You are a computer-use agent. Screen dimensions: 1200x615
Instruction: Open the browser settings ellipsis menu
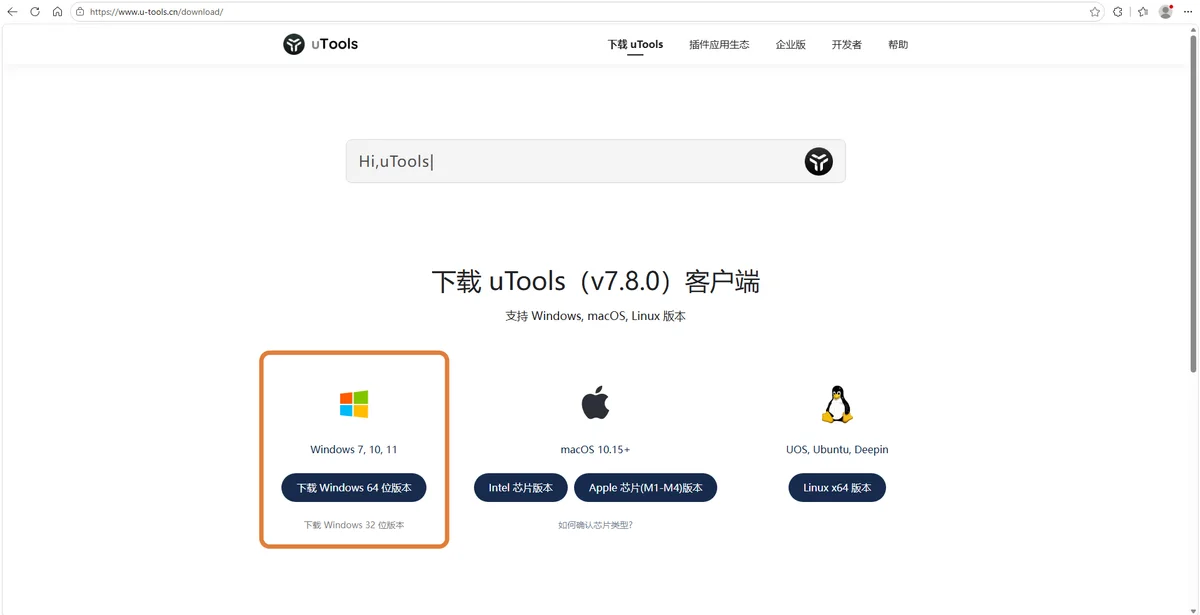1188,12
